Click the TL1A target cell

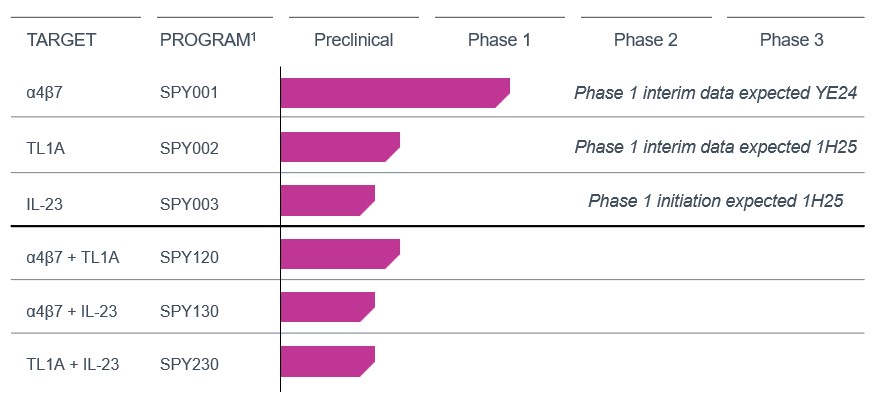[46, 150]
